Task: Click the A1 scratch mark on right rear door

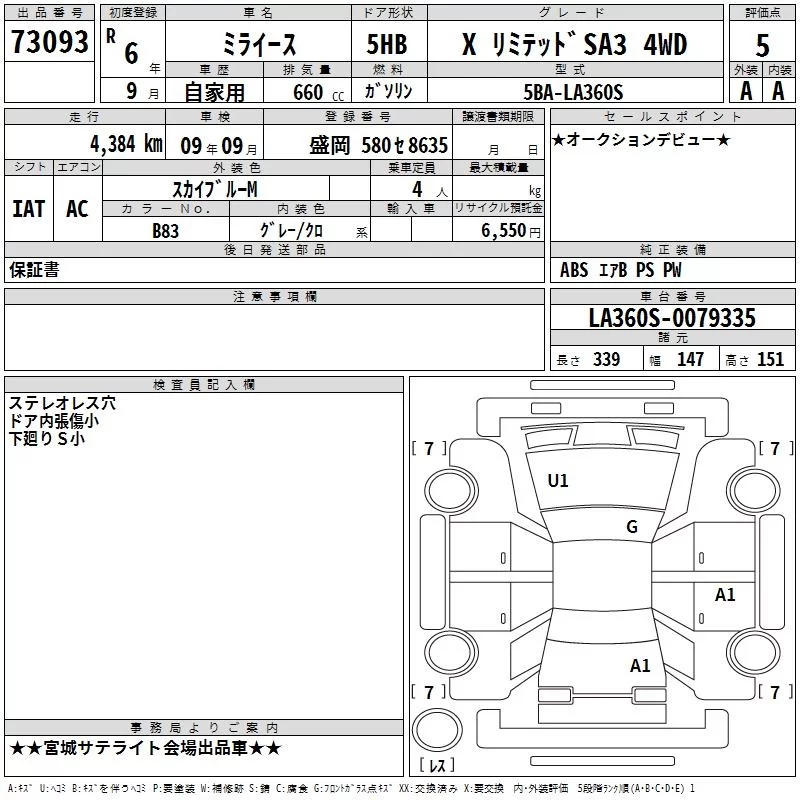Action: [x=725, y=595]
